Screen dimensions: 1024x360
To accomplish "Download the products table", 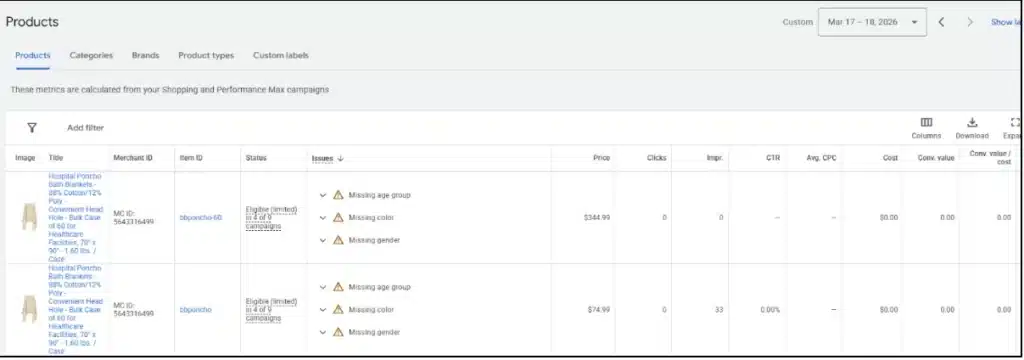I will click(972, 128).
